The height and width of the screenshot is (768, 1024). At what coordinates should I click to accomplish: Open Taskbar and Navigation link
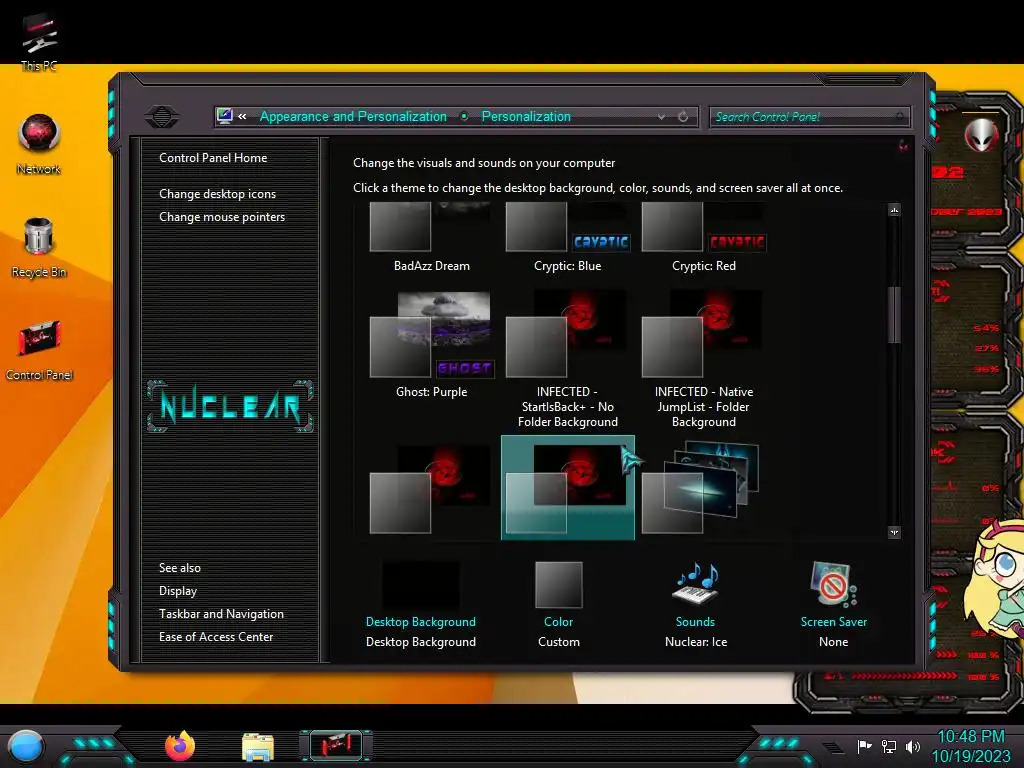click(x=221, y=614)
